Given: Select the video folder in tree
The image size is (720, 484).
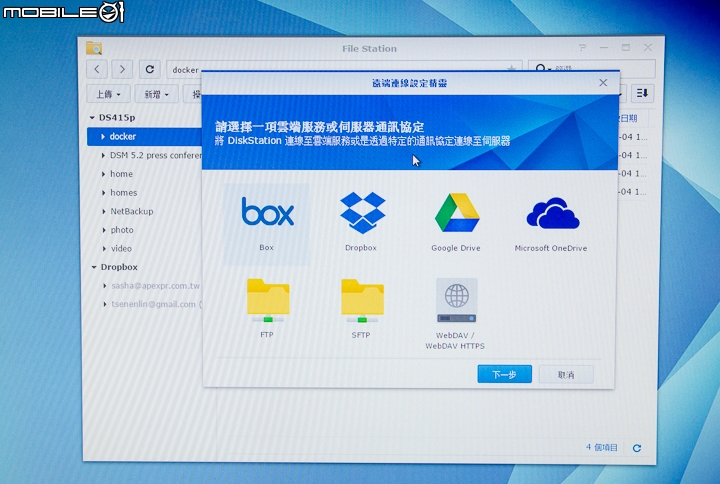Looking at the screenshot, I should 121,248.
